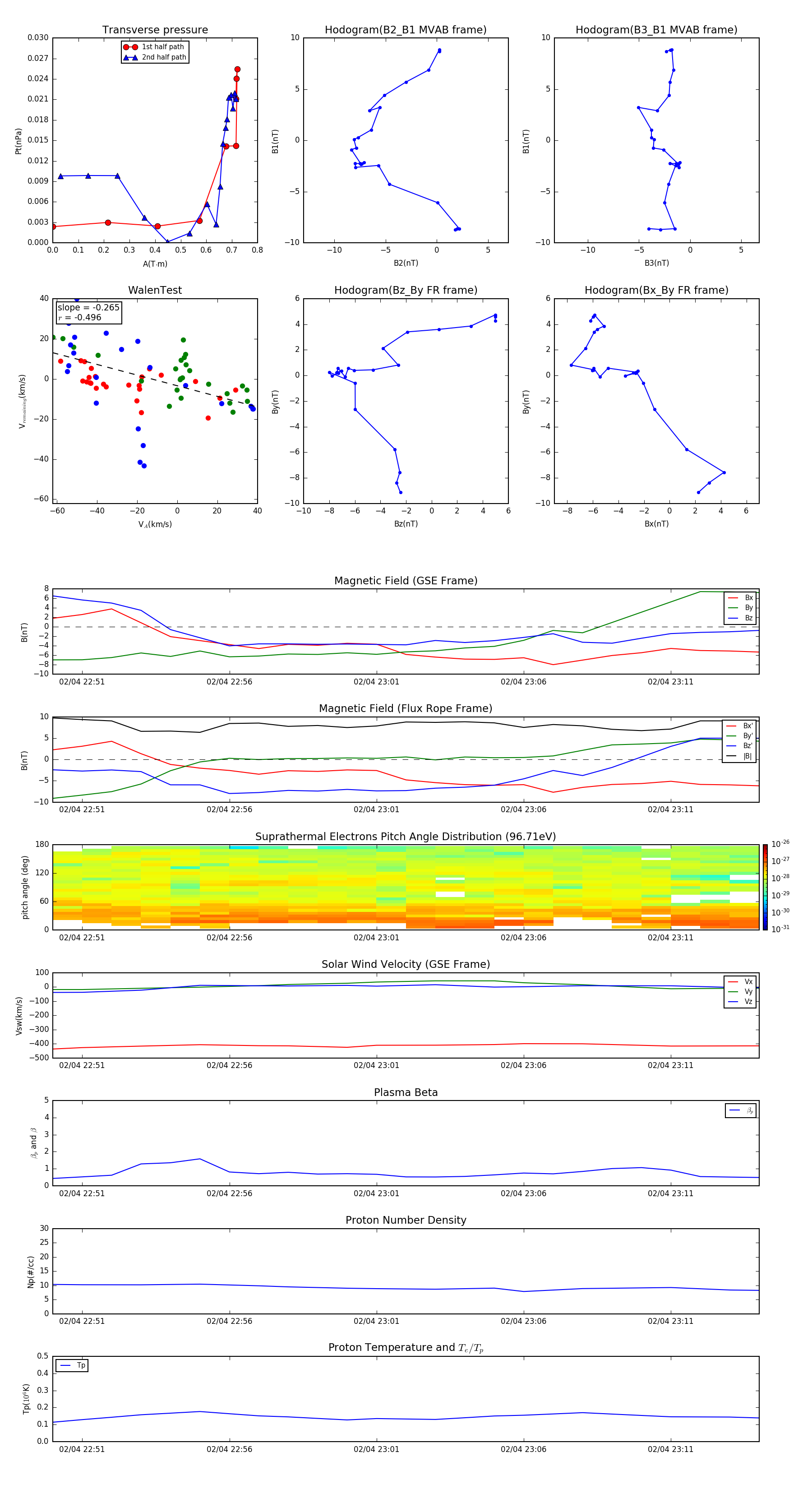The height and width of the screenshot is (1489, 812).
Task: Click the 'Pt(nPa)' y-axis label
Action: pos(18,140)
